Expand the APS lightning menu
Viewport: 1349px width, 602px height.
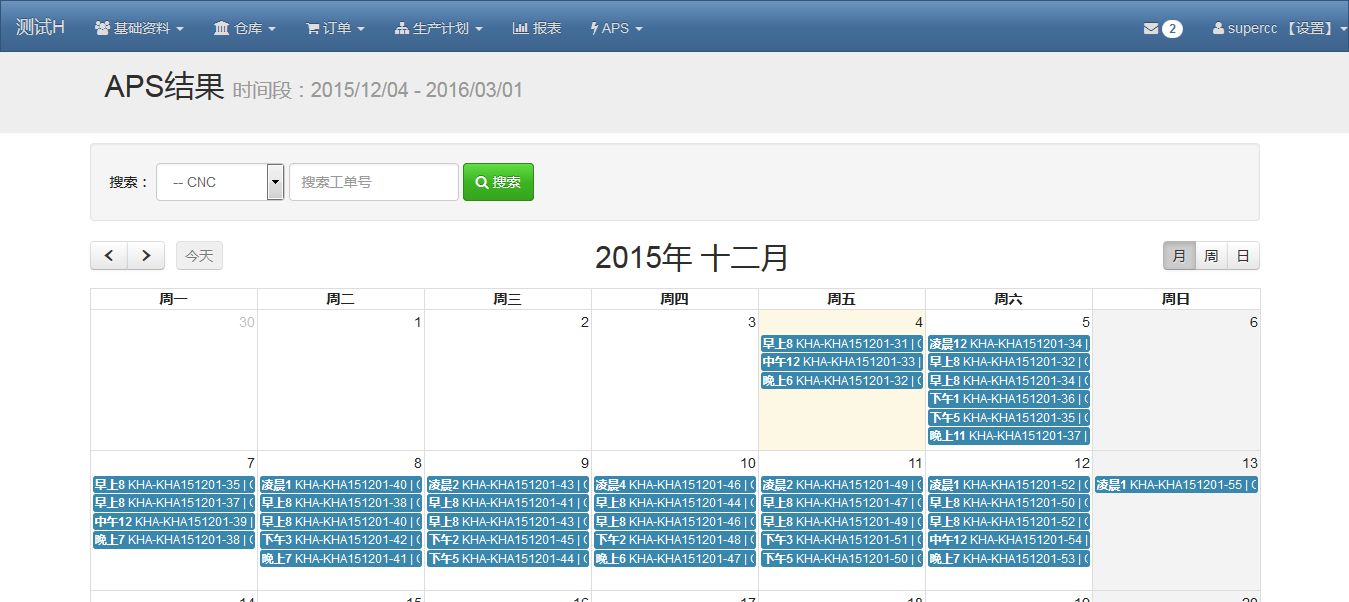pos(617,28)
